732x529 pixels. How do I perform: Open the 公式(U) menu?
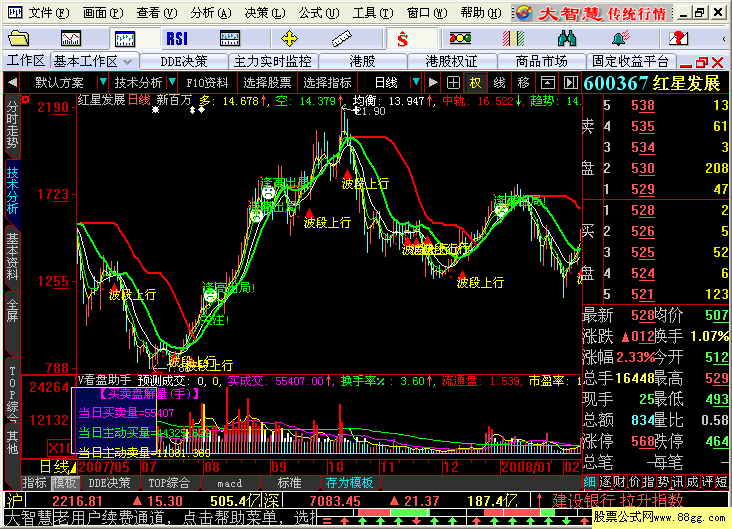pyautogui.click(x=319, y=13)
